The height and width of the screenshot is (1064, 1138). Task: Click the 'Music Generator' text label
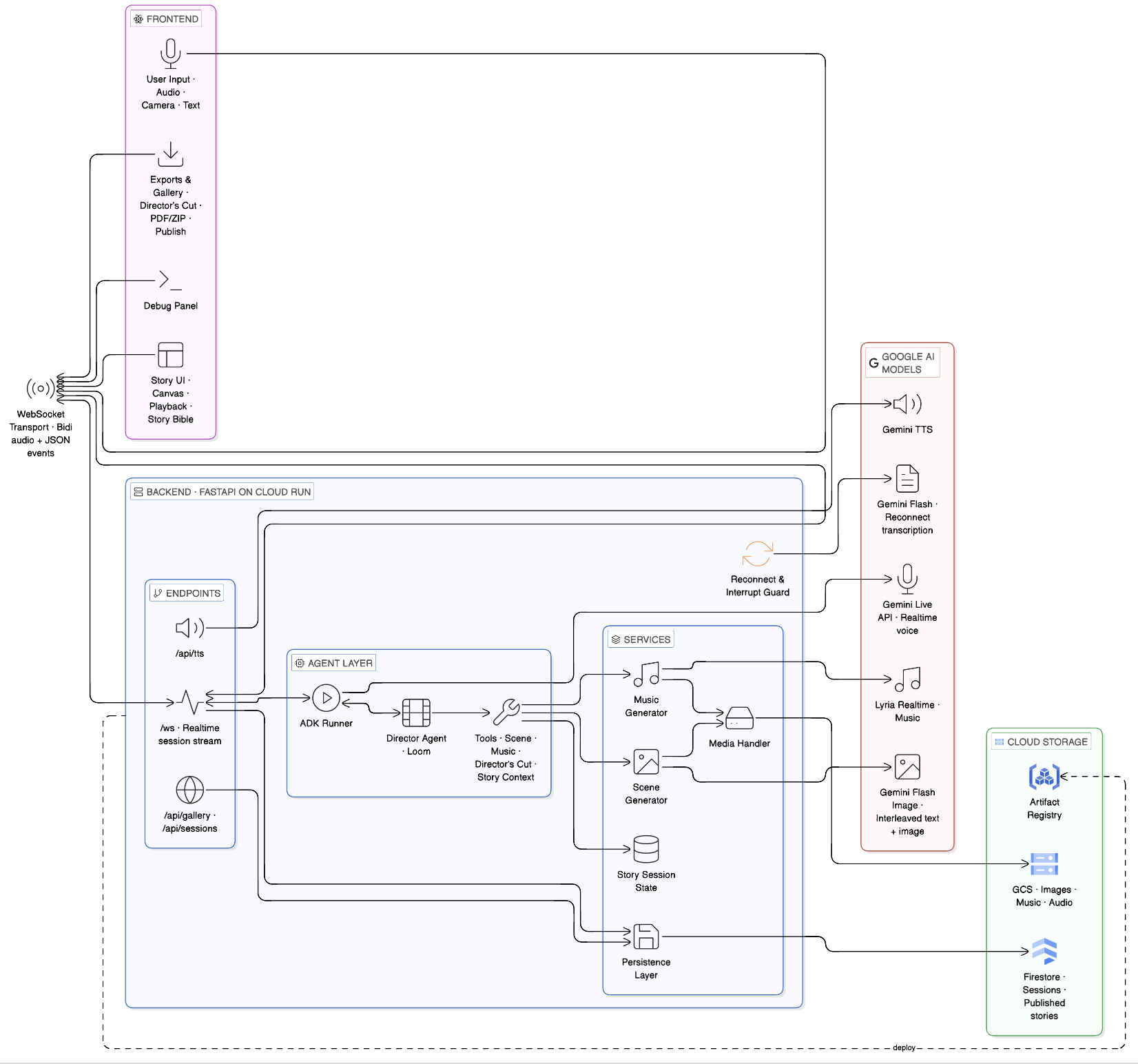pyautogui.click(x=645, y=706)
